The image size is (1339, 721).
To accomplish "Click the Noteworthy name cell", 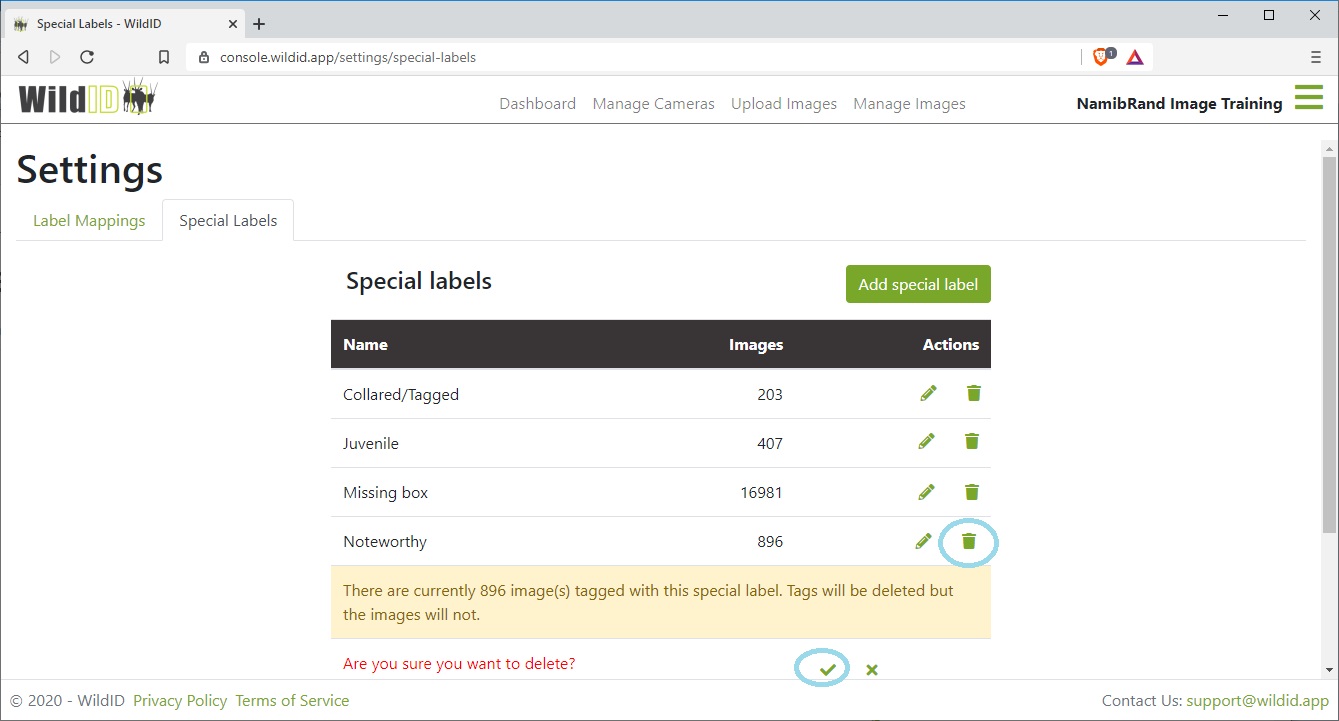I will tap(385, 542).
